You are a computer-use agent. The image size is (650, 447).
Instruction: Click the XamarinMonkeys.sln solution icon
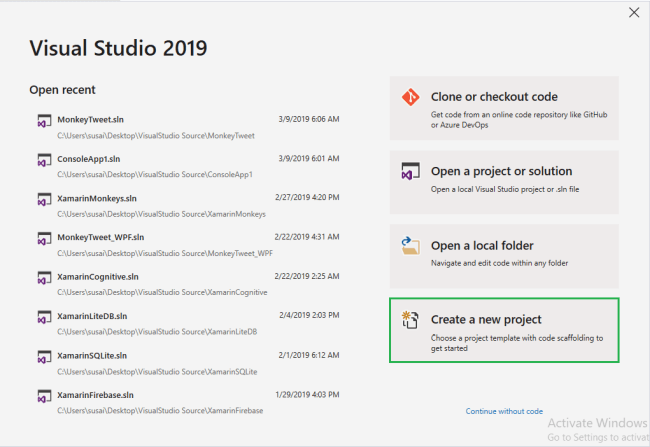(x=44, y=200)
